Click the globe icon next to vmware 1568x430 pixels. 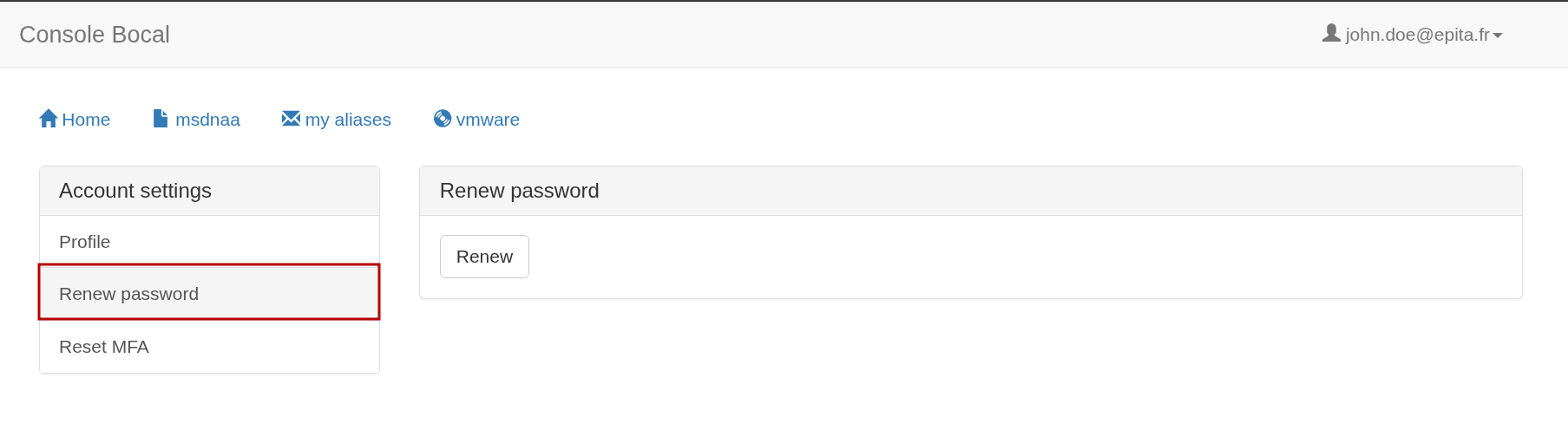pos(443,119)
